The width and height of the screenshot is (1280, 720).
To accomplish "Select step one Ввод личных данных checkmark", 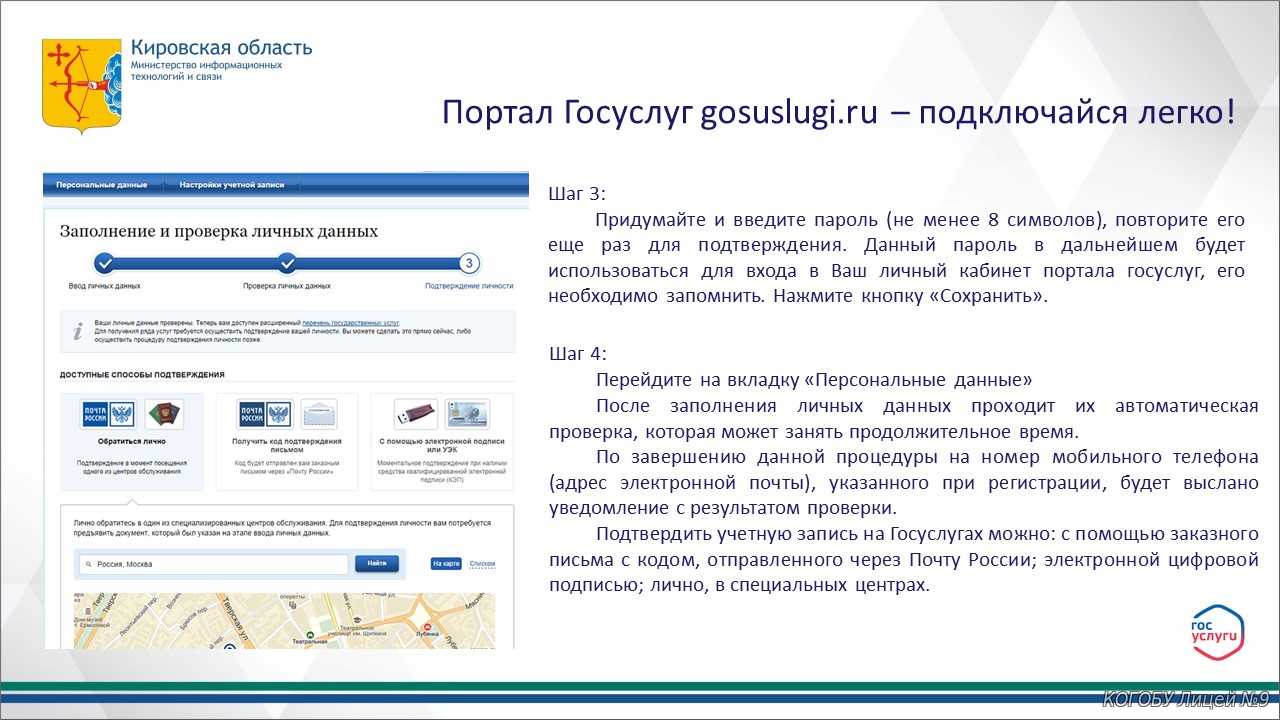I will pos(104,264).
